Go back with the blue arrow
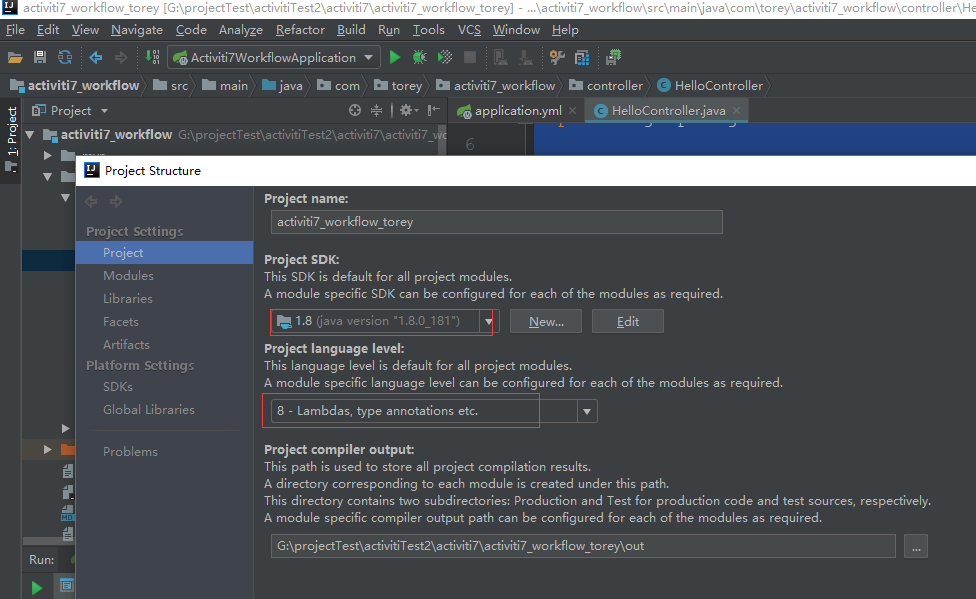The width and height of the screenshot is (976, 599). coord(96,57)
